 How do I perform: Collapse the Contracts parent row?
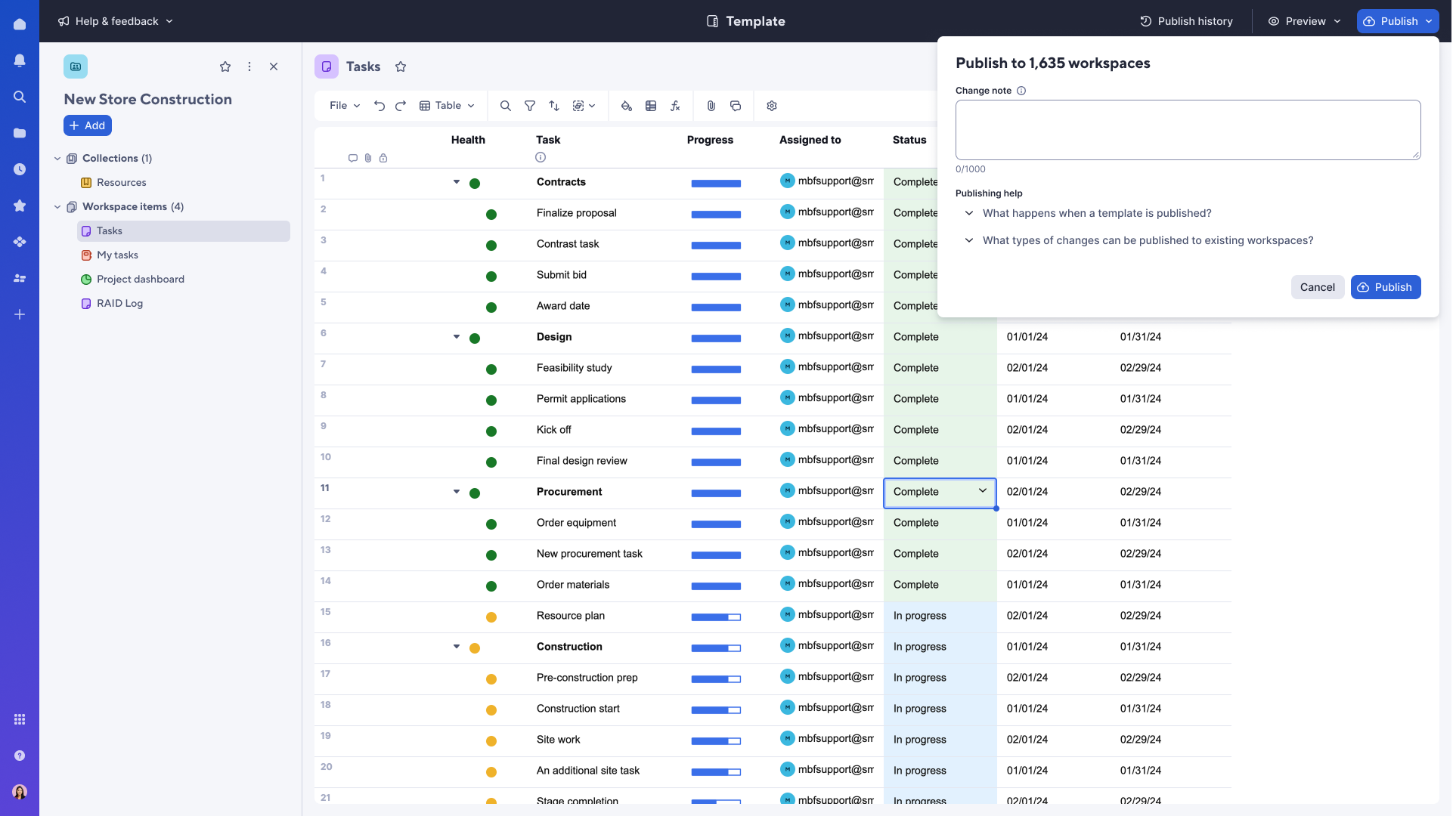(457, 182)
